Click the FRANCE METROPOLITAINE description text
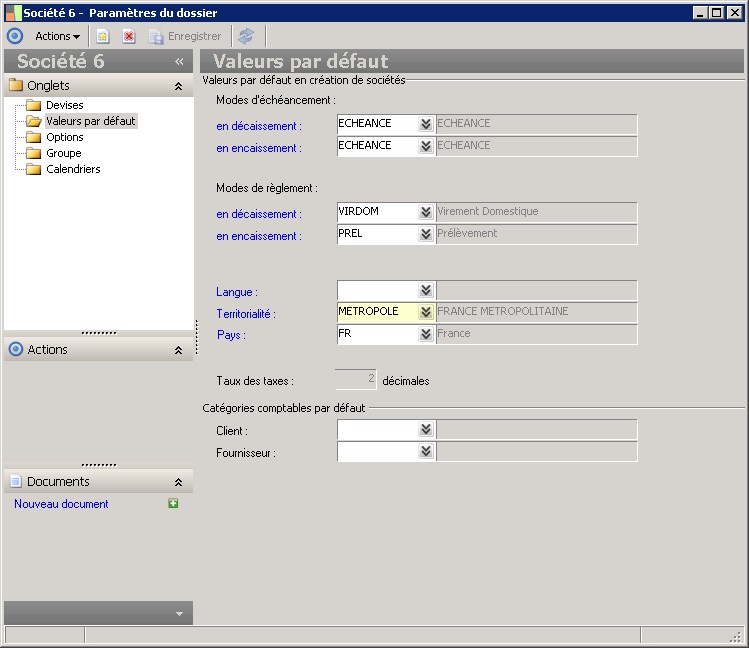The height and width of the screenshot is (648, 749). pos(503,311)
